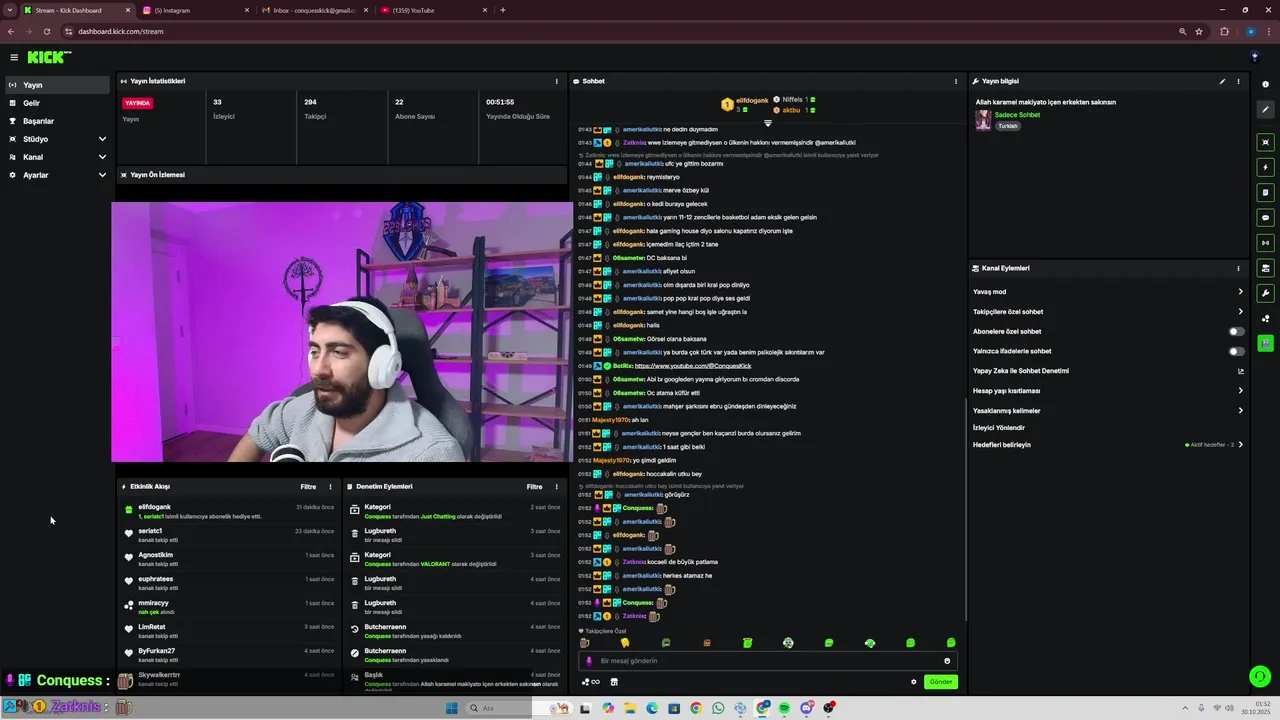Edit stream info with pencil icon
The image size is (1280, 720).
[1222, 81]
